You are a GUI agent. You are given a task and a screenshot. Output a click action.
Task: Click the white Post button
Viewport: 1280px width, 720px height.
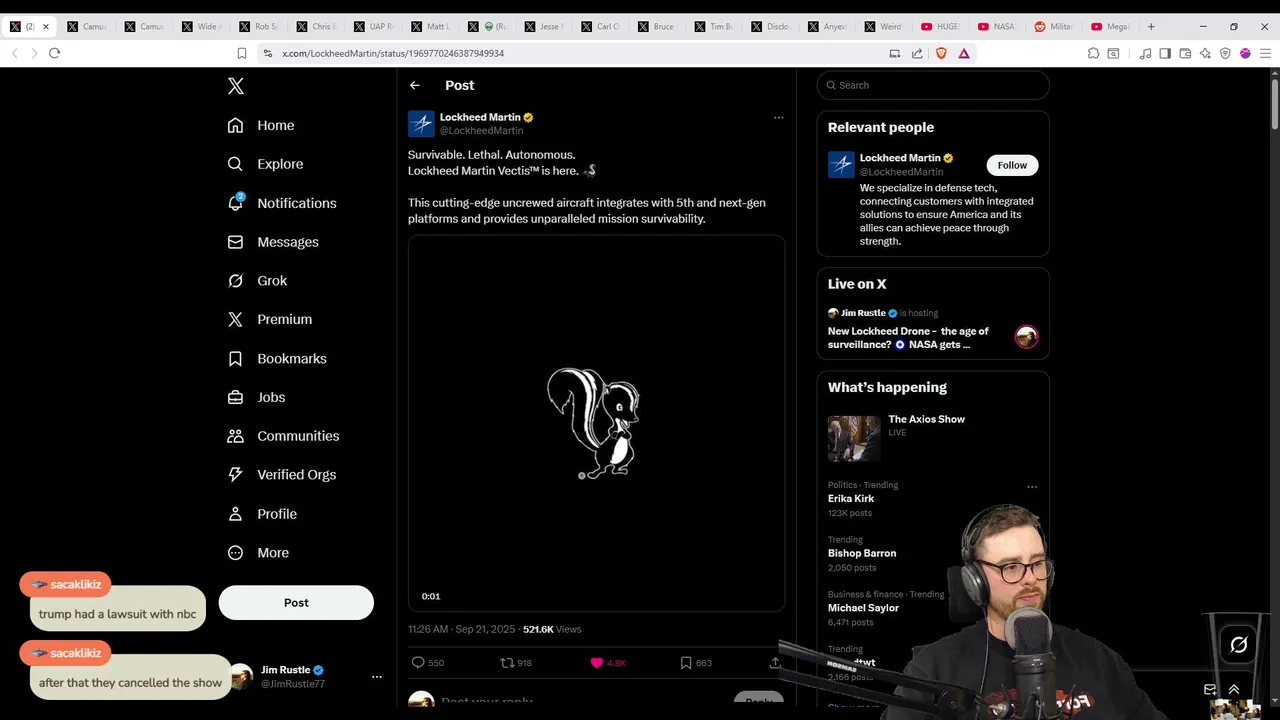[296, 603]
